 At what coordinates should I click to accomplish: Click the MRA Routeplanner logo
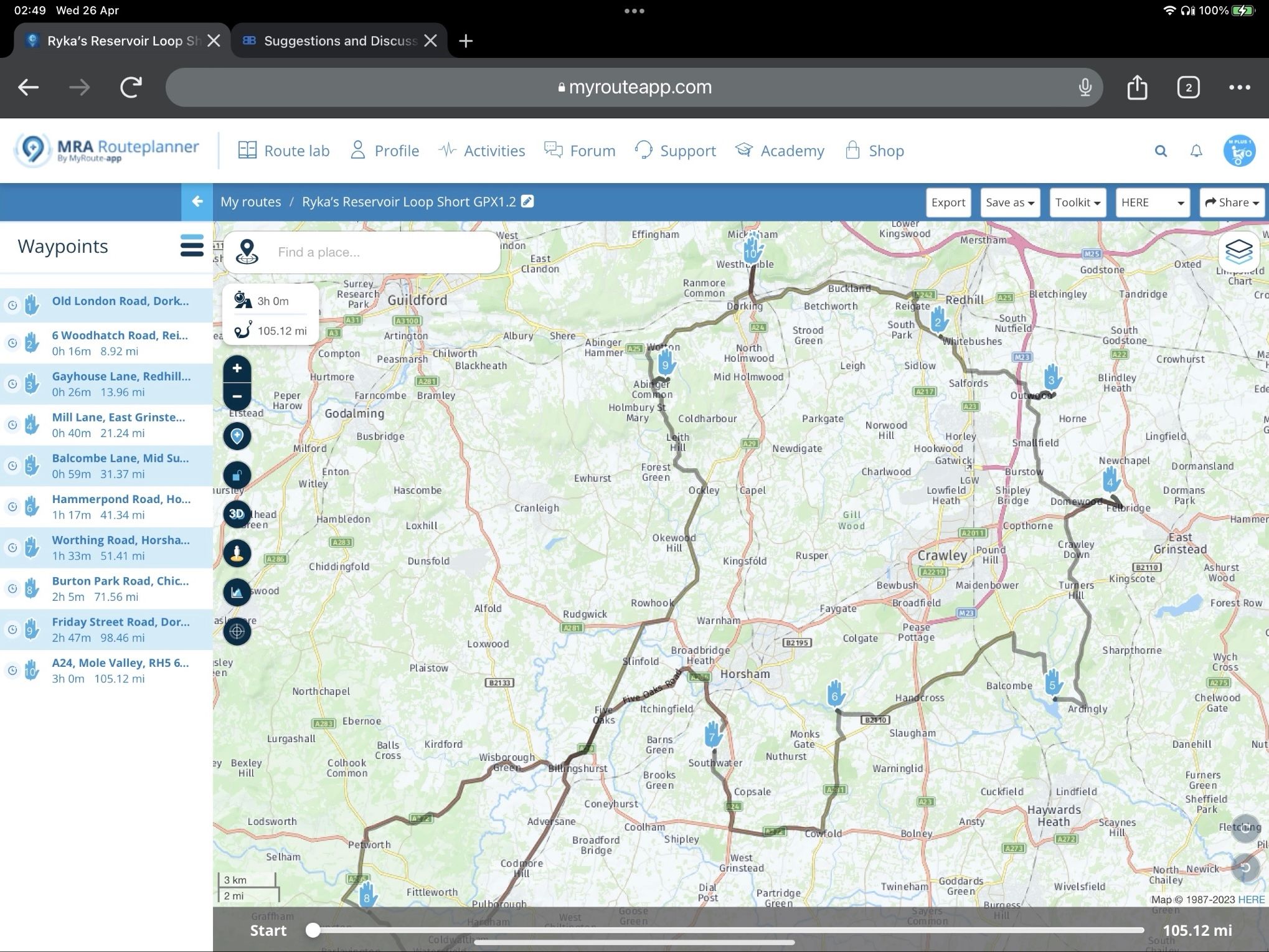tap(107, 151)
